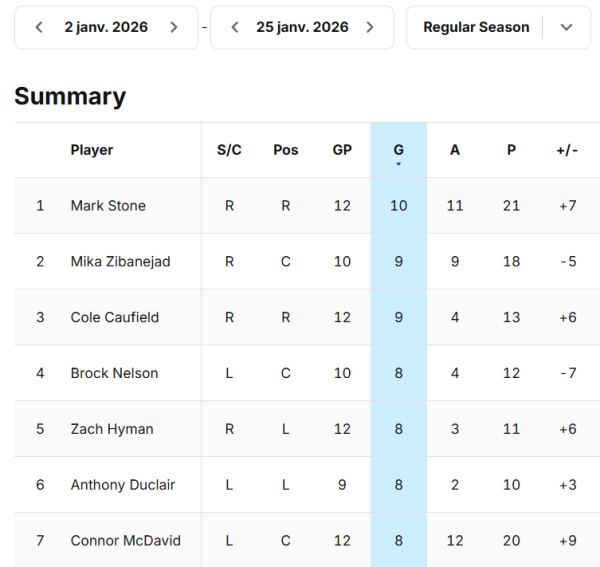Open the Regular Season selector
Viewport: 600px width, 567px height.
pos(476,27)
